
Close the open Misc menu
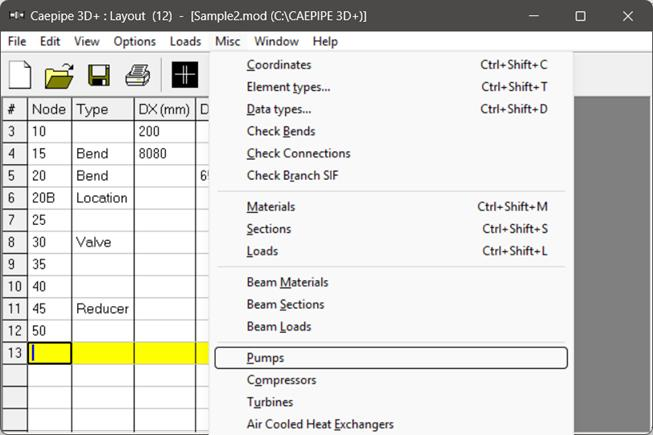pyautogui.click(x=227, y=41)
